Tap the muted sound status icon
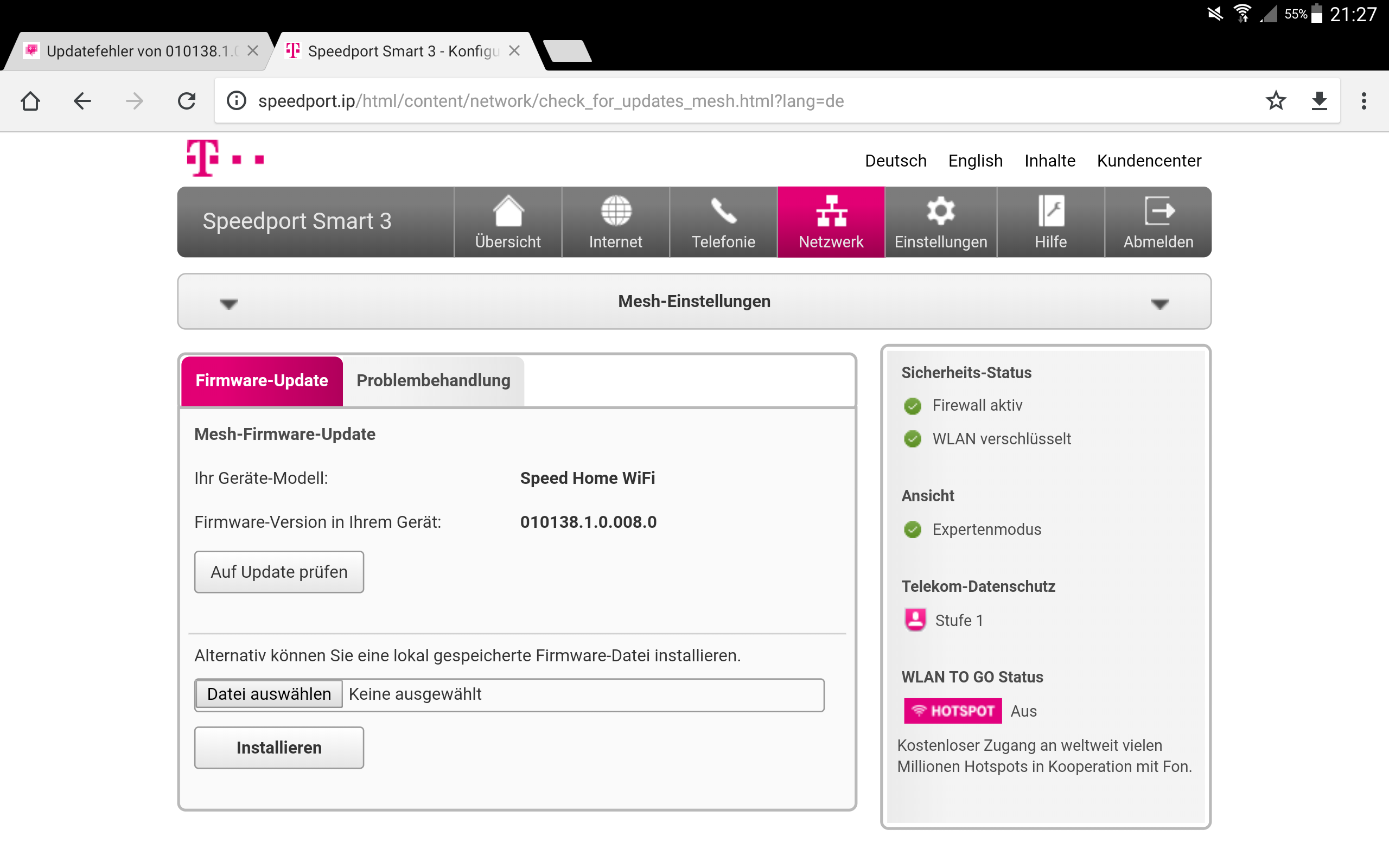Image resolution: width=1389 pixels, height=868 pixels. [x=1214, y=13]
